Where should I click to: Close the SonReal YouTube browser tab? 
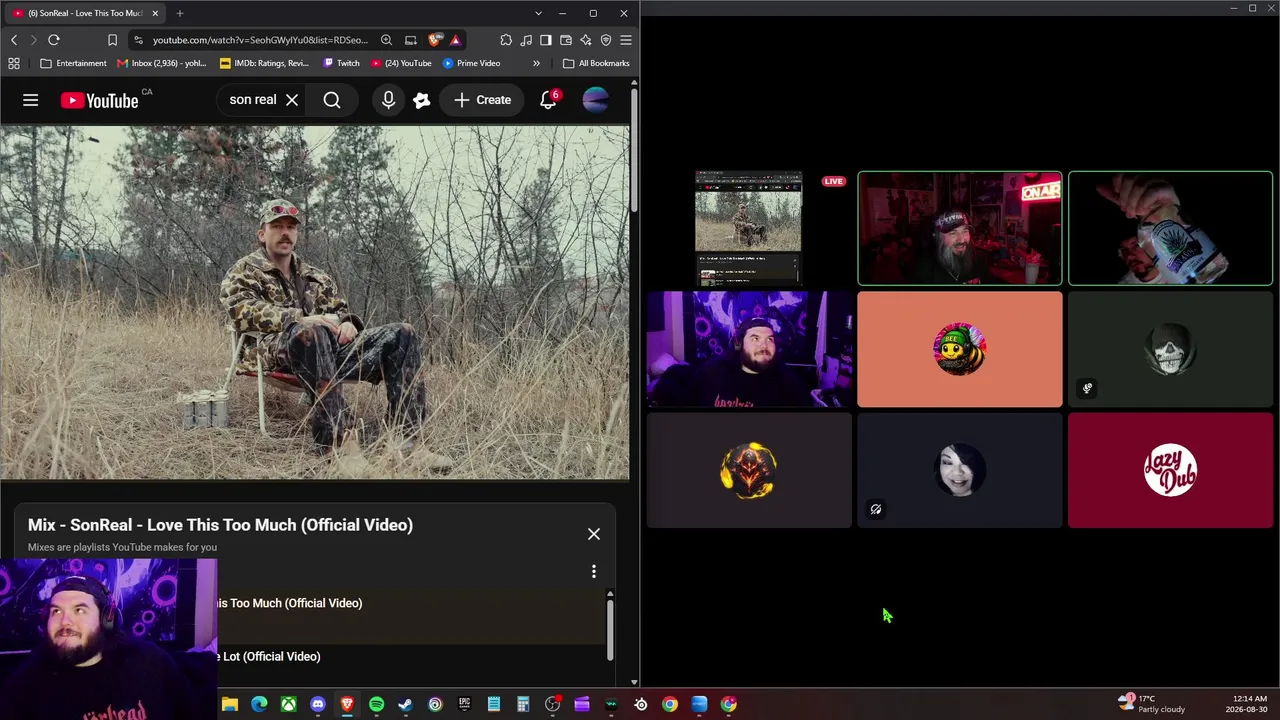tap(155, 13)
